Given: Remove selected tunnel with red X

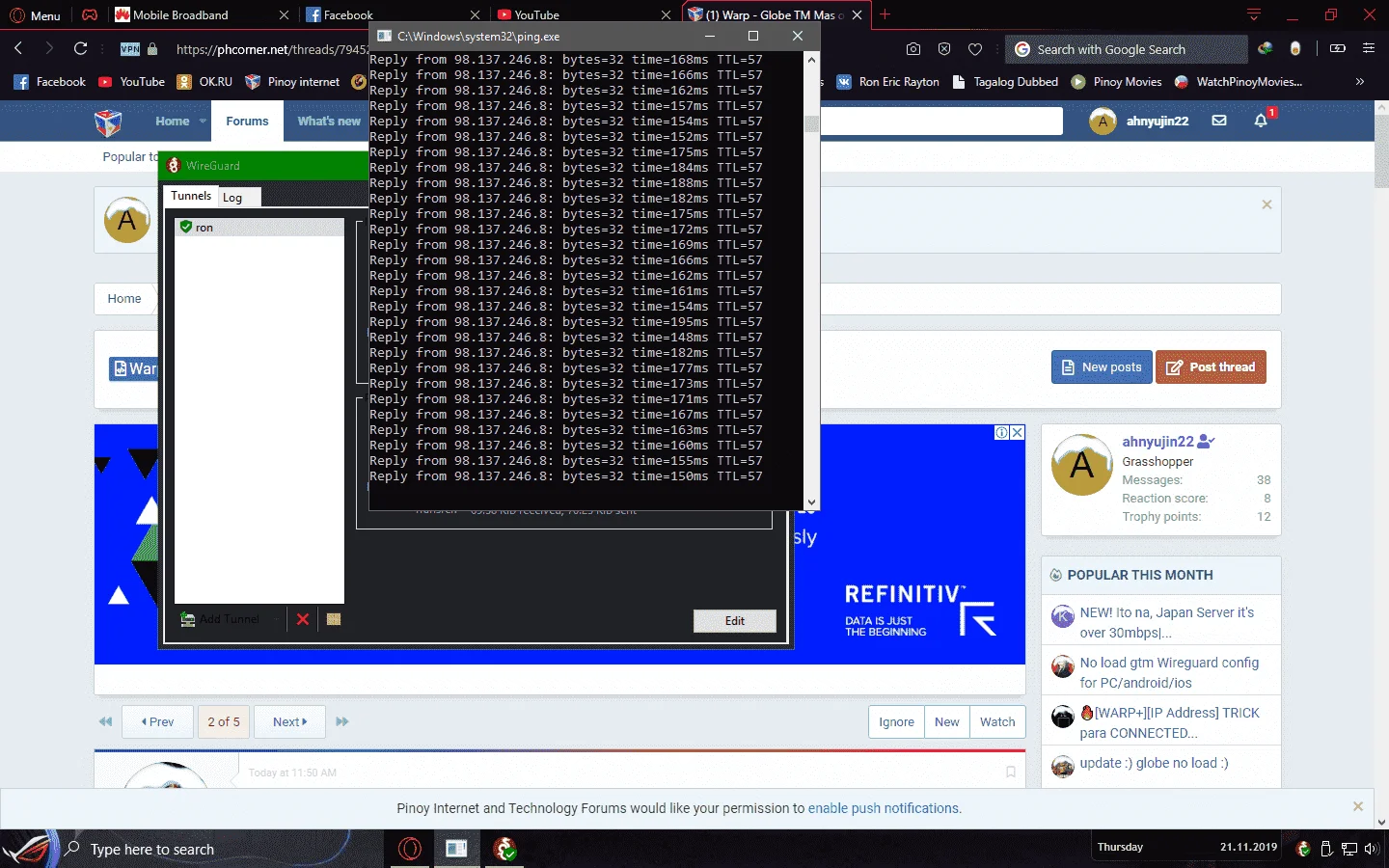Looking at the screenshot, I should [303, 619].
